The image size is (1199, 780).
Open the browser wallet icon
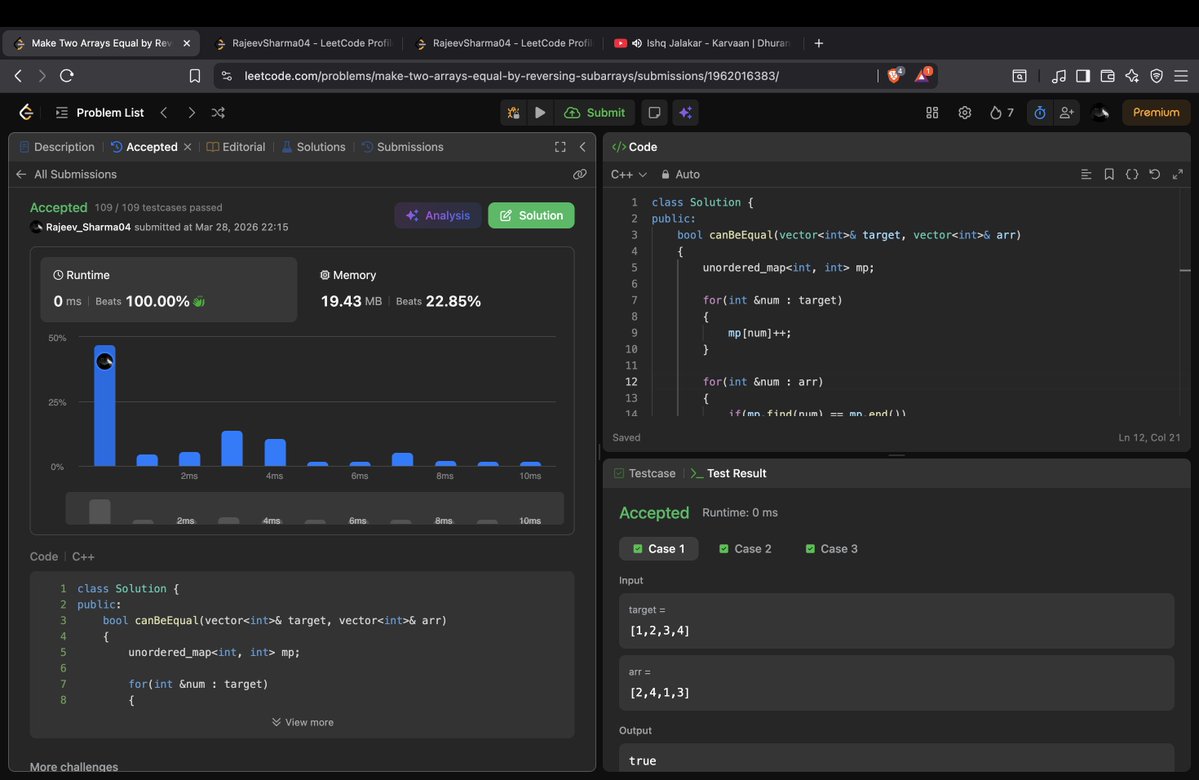[1107, 76]
